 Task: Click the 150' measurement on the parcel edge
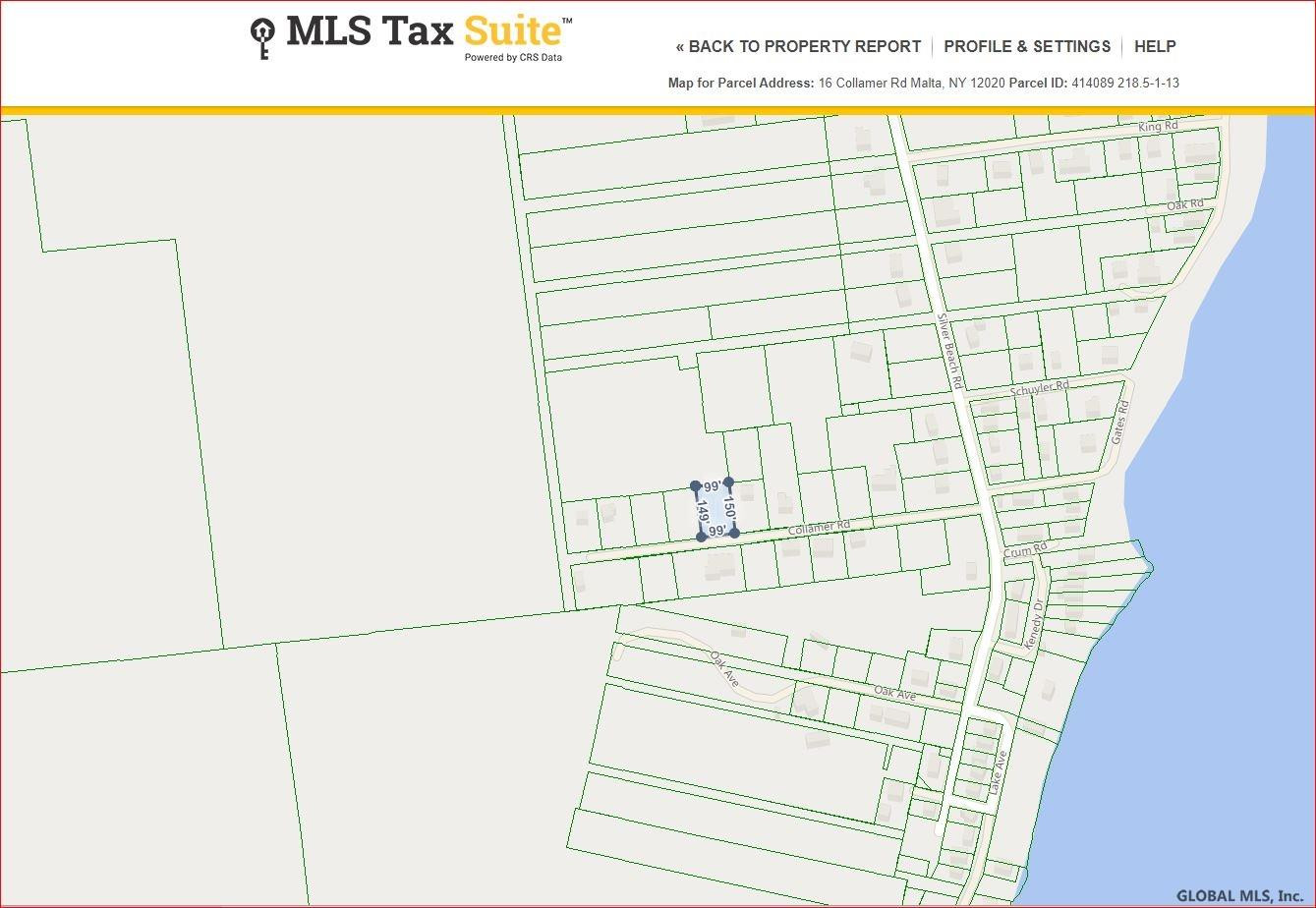tap(730, 507)
